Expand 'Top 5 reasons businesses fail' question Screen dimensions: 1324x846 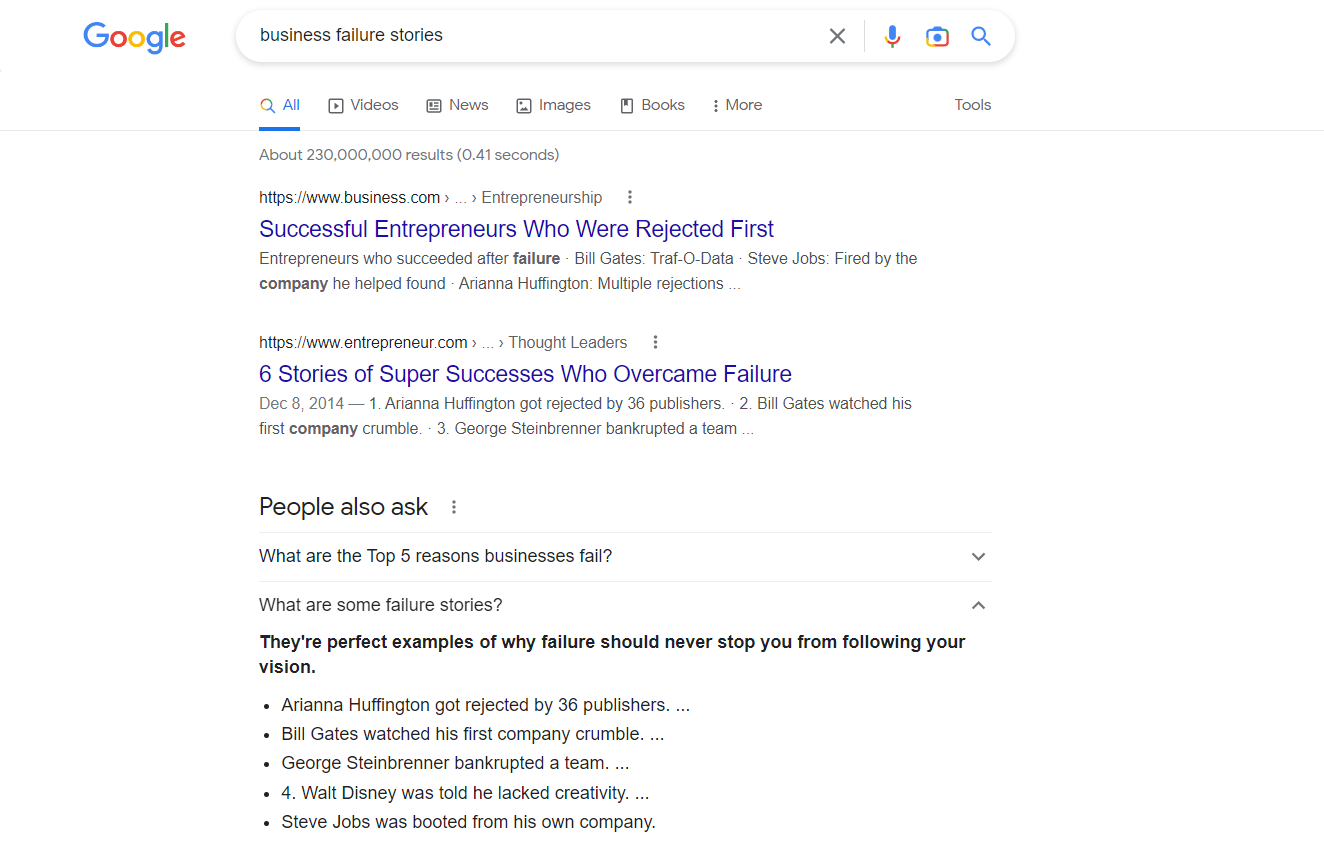(x=625, y=556)
